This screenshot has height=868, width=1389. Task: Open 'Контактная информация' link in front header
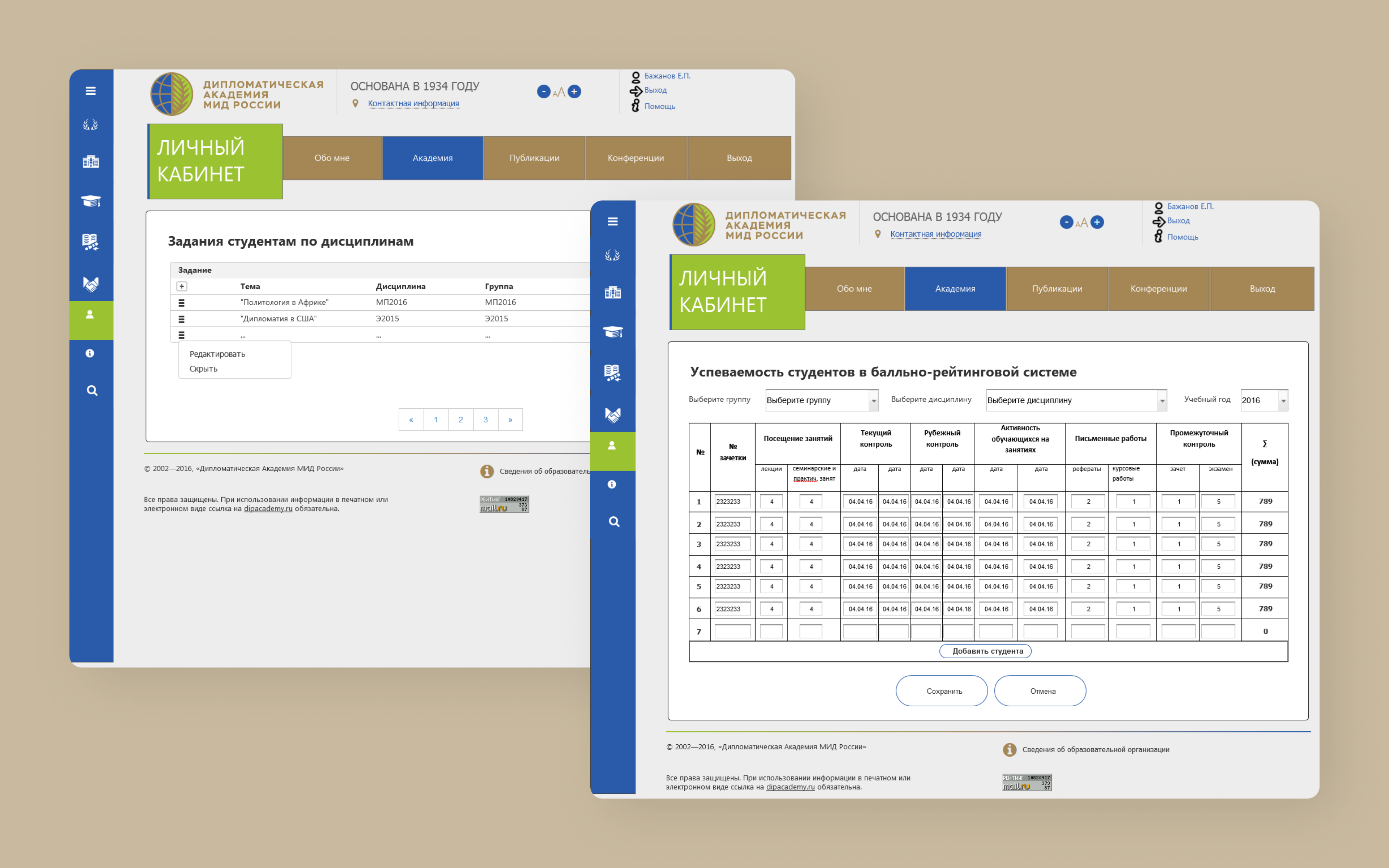point(935,234)
